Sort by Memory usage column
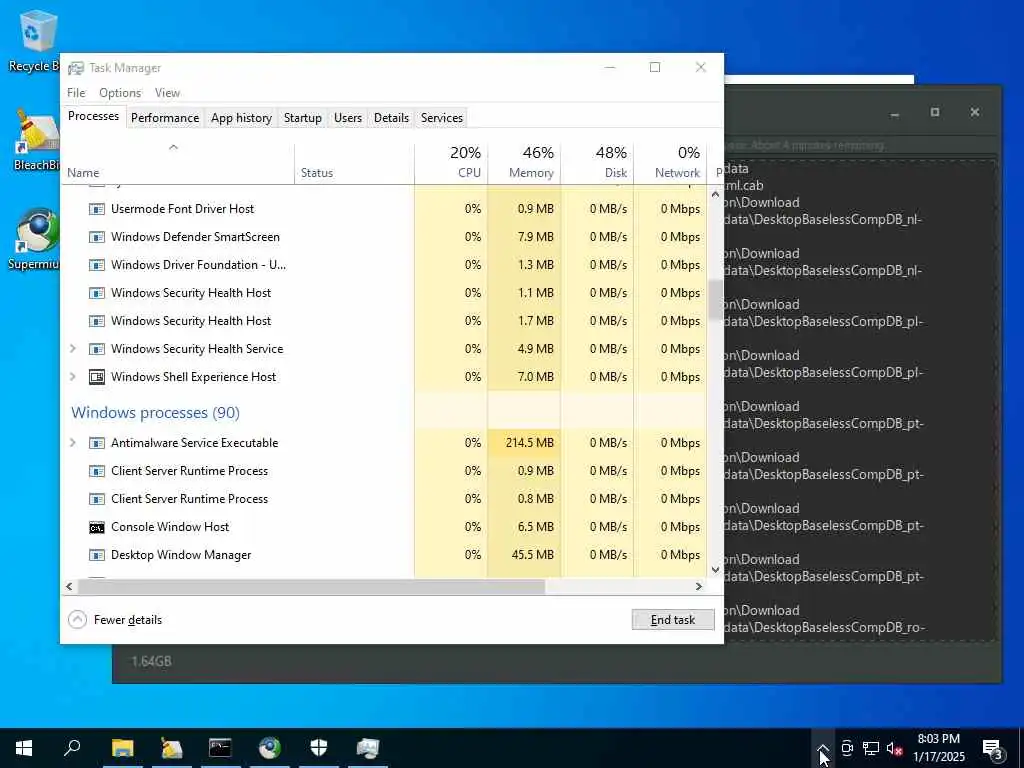The width and height of the screenshot is (1024, 768). 524,163
